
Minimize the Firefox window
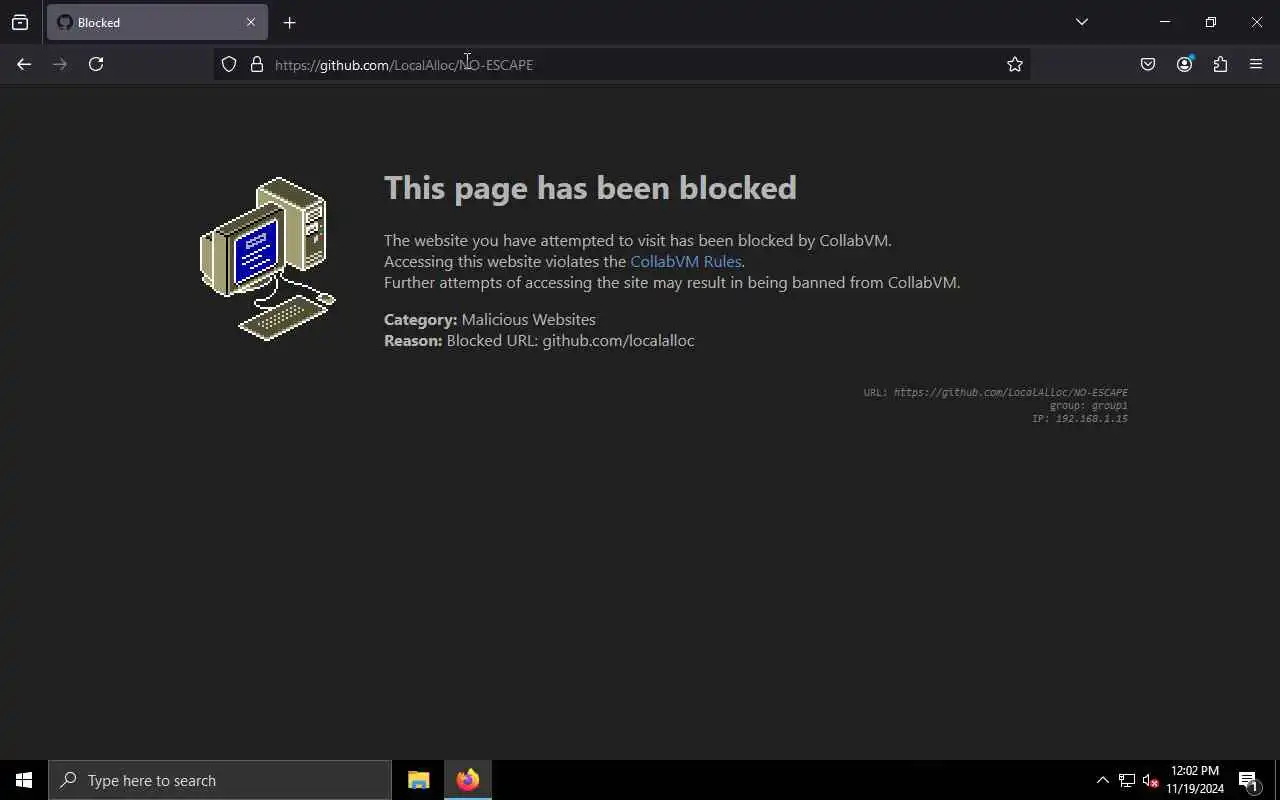click(x=1165, y=22)
